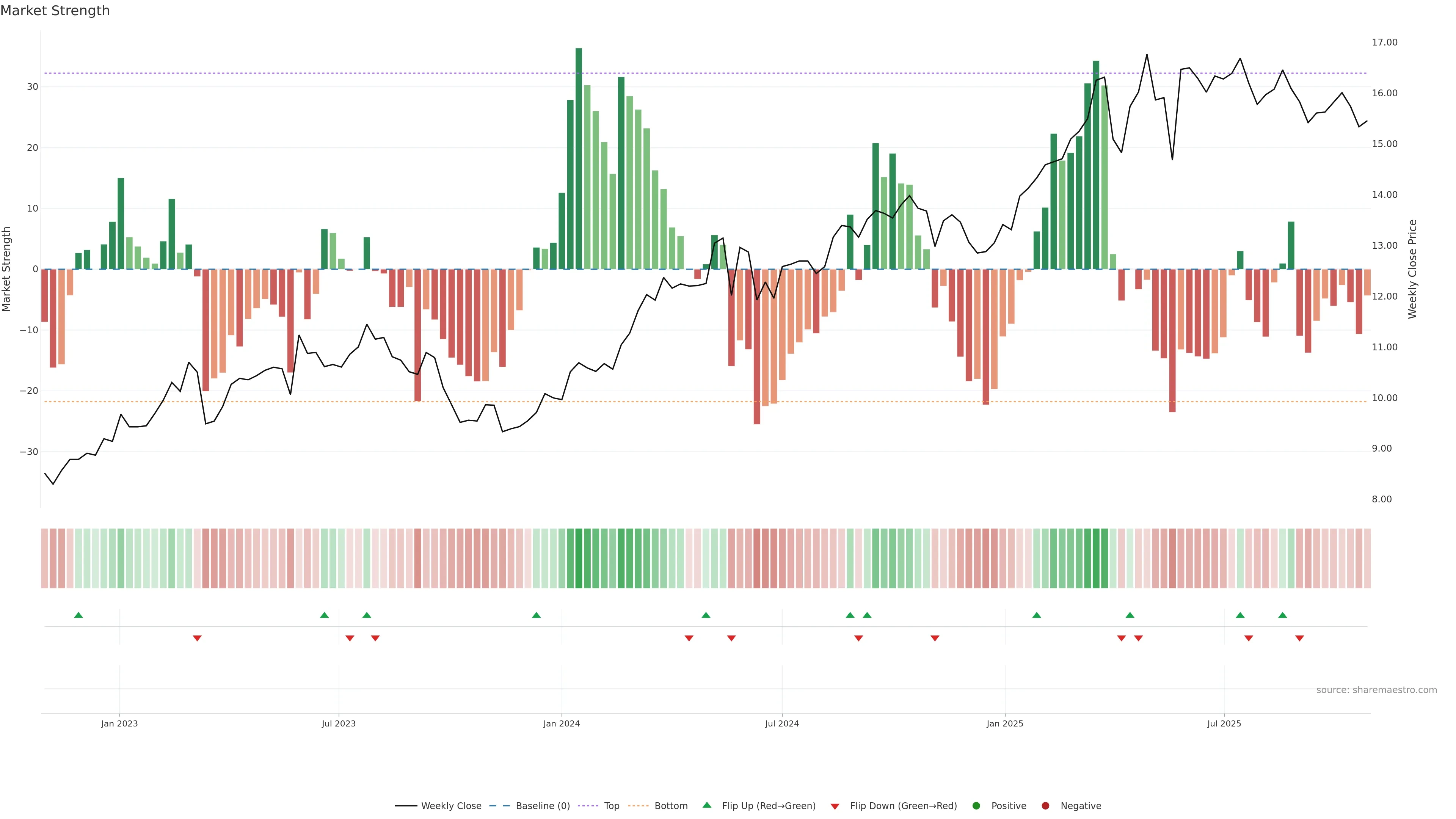Click the source: sharemaestro.com text
This screenshot has height=819, width=1456.
1376,690
